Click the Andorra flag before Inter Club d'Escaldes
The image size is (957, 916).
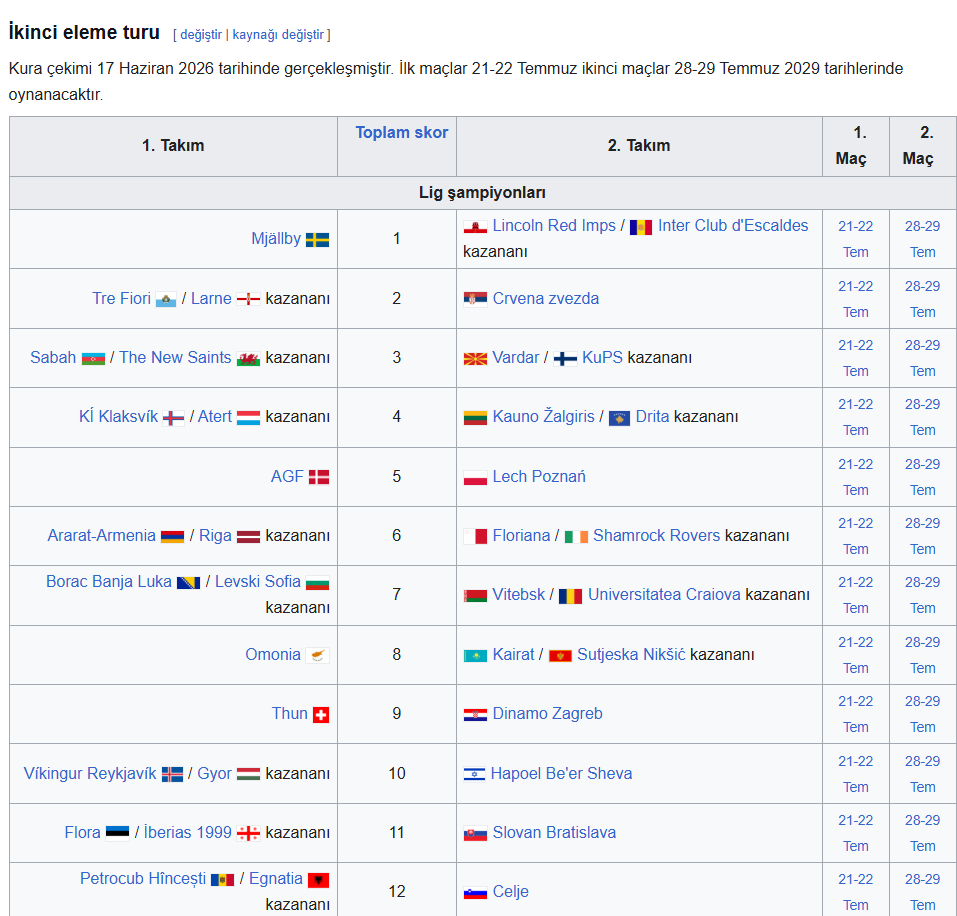[641, 227]
